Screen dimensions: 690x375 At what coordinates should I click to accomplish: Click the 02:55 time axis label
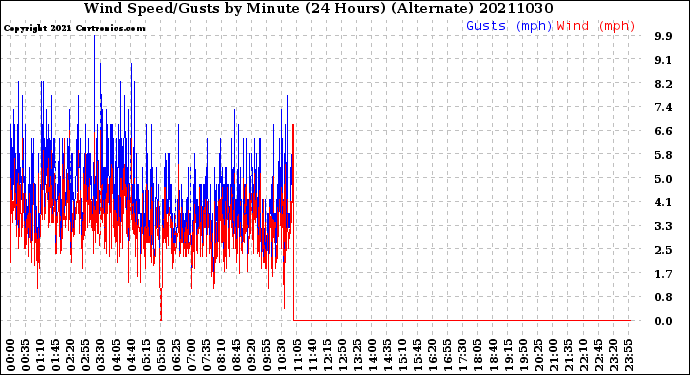[86, 355]
